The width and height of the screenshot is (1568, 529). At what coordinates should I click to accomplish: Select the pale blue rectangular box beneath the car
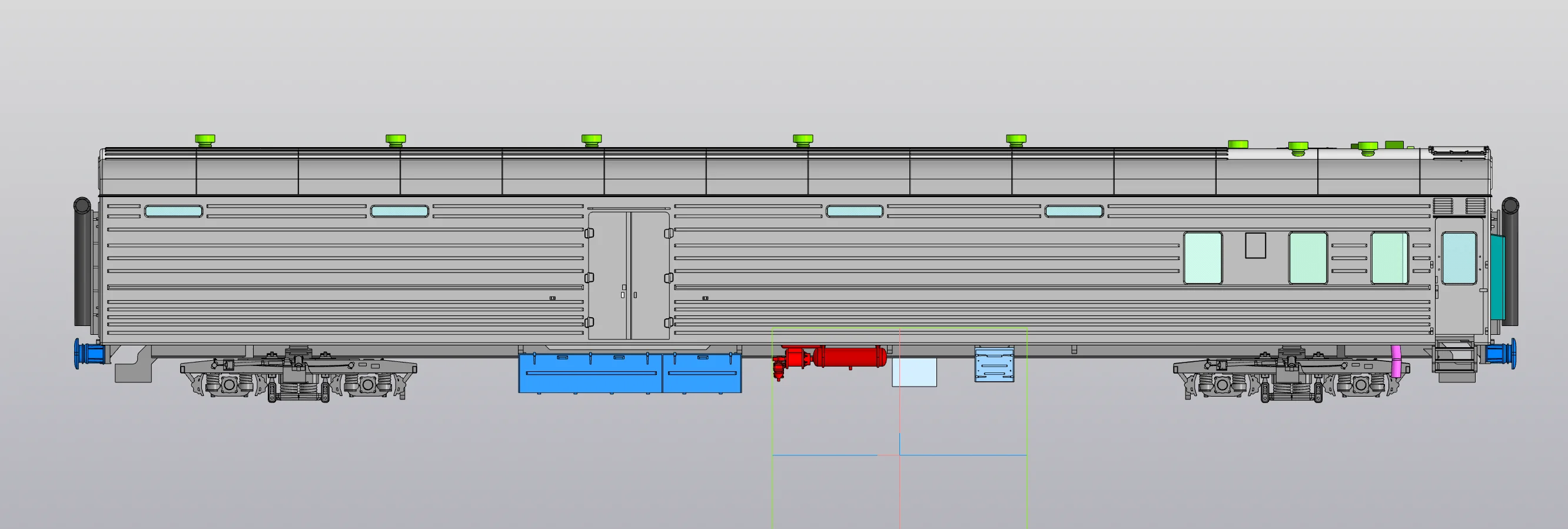(x=914, y=372)
